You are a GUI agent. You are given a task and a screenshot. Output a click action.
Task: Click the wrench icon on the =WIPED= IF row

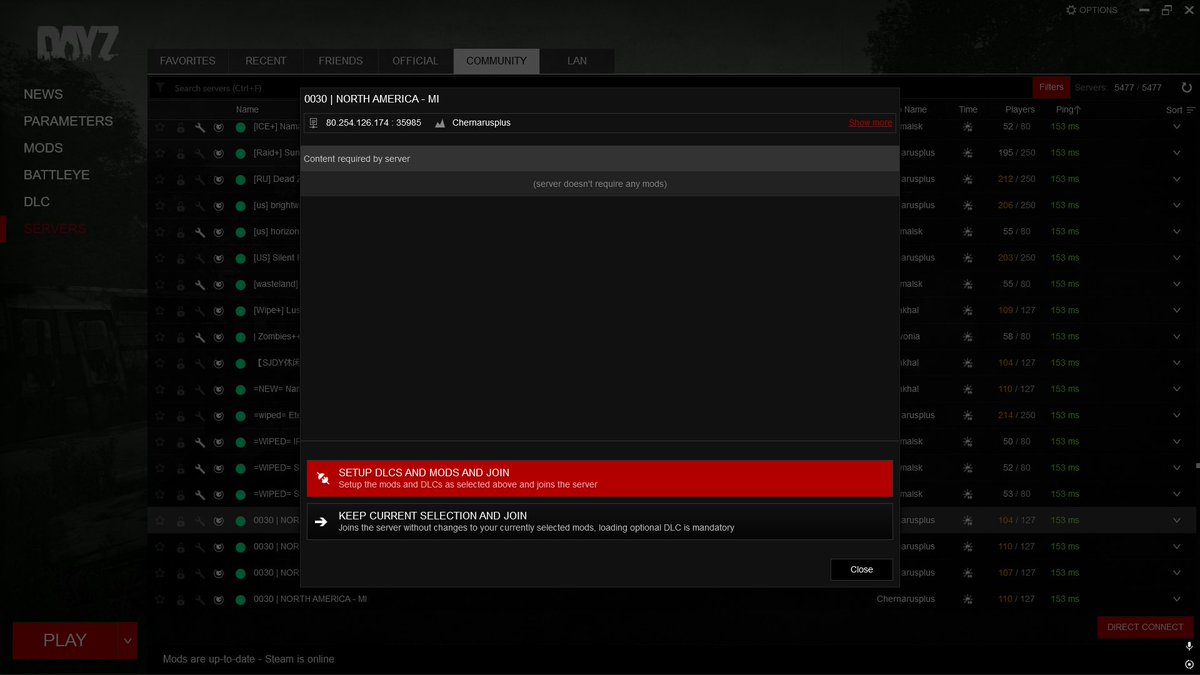[x=200, y=442]
